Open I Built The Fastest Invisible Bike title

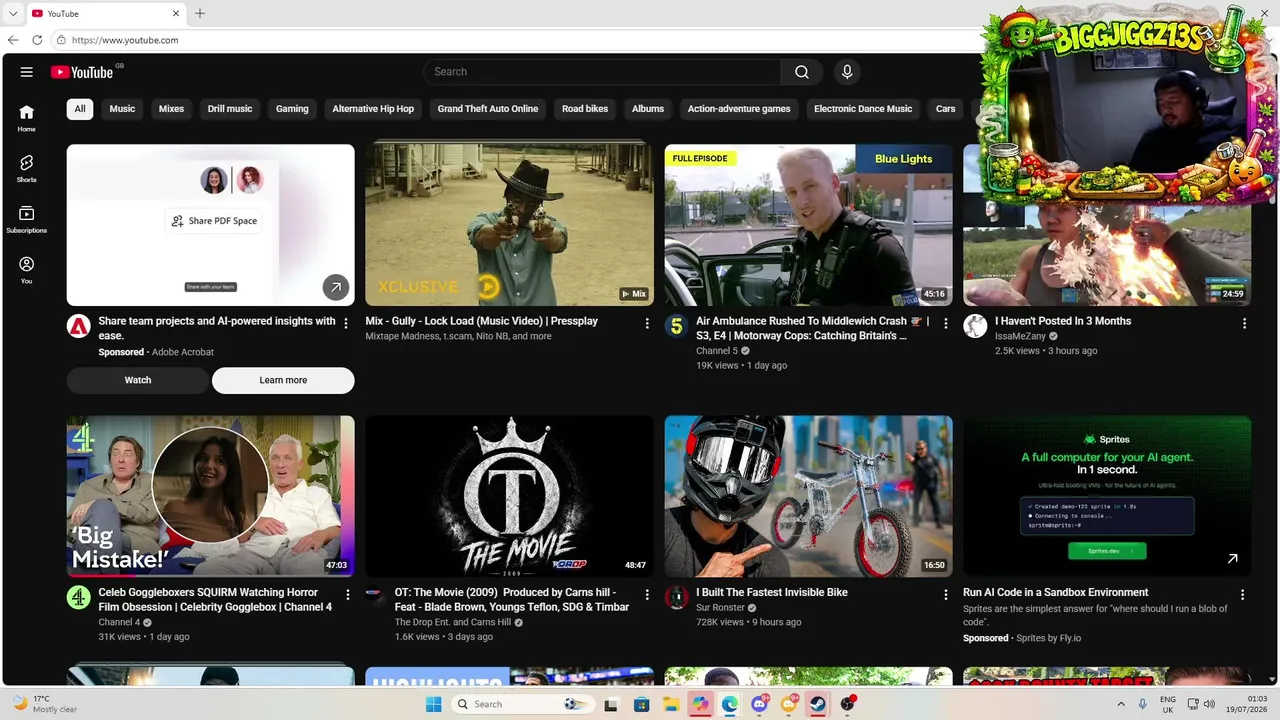[772, 592]
